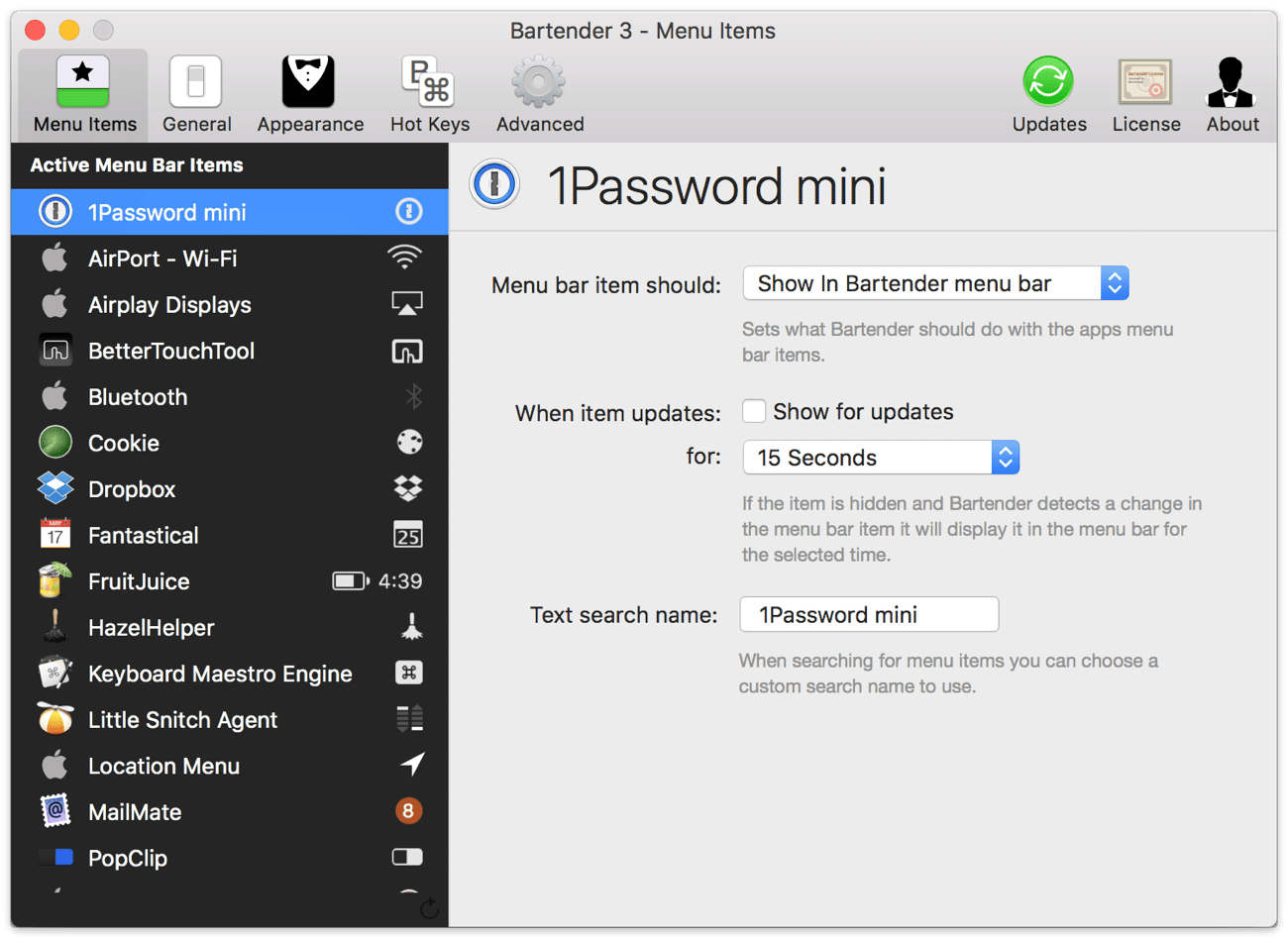Open the License toolbar item
The height and width of the screenshot is (938, 1288).
pos(1146,95)
